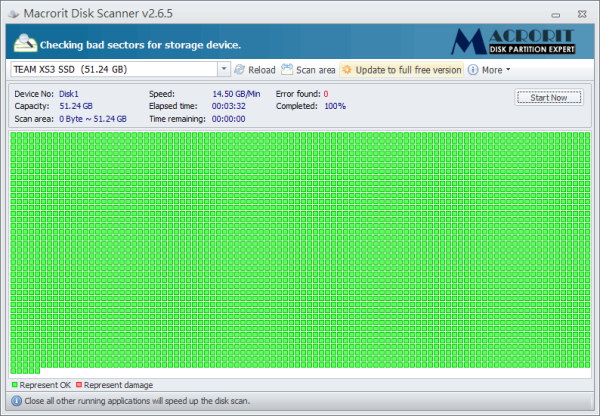Click the 51.24 GB capacity value
This screenshot has width=600, height=416.
pyautogui.click(x=76, y=106)
